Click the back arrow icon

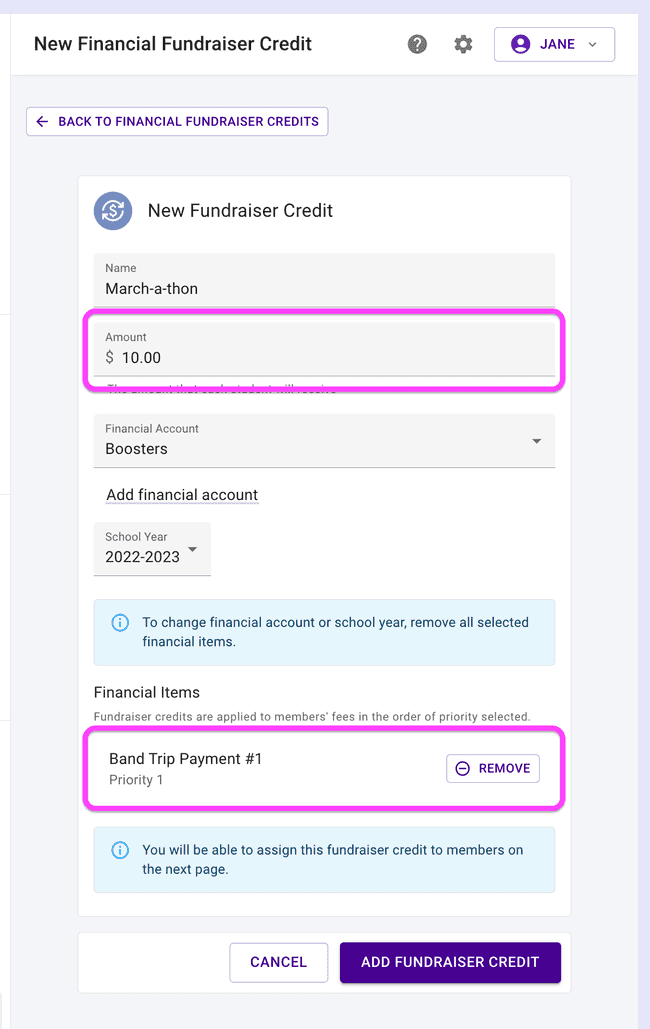(x=42, y=122)
